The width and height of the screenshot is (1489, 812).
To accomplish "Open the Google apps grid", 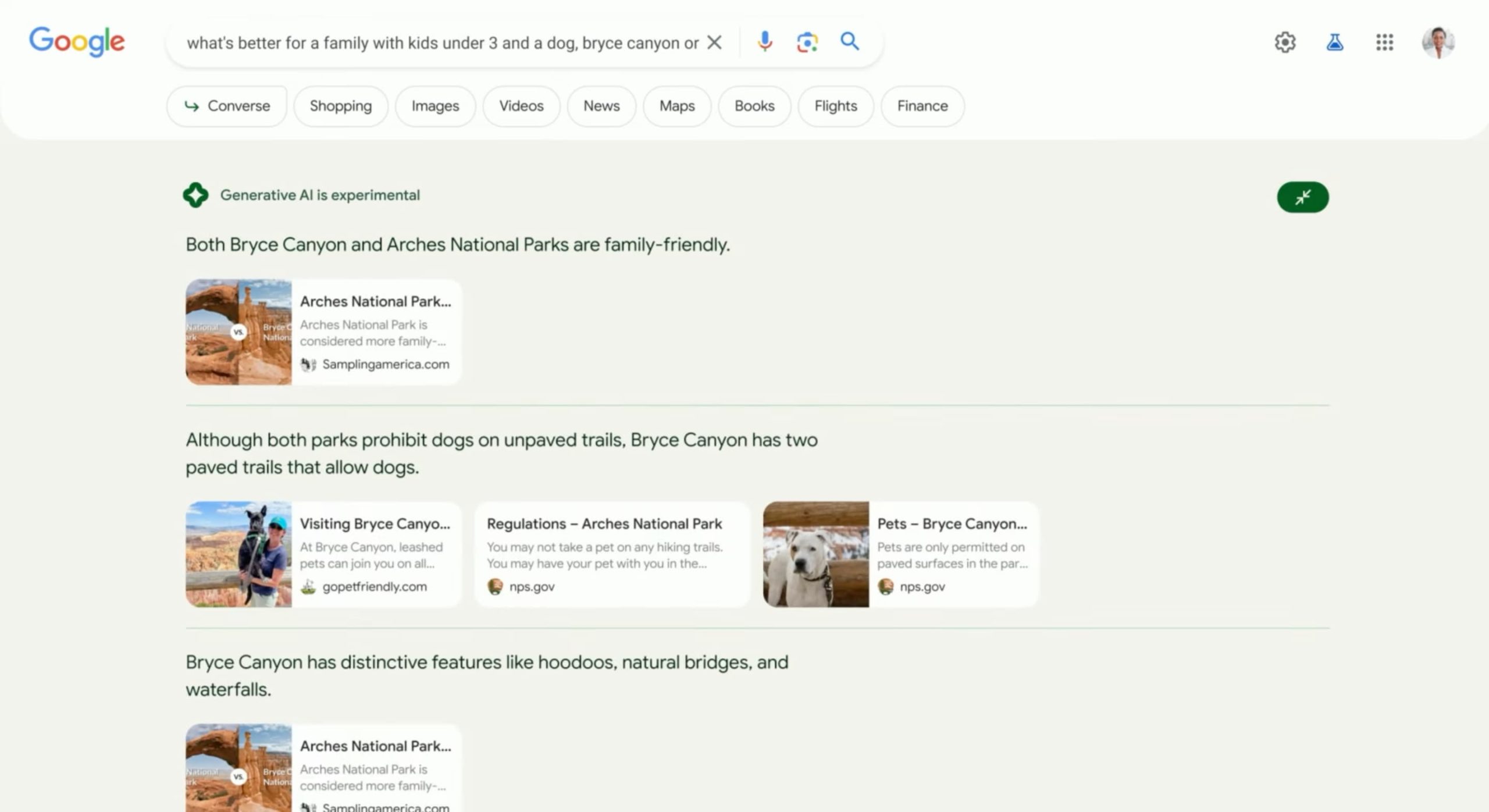I will point(1385,41).
